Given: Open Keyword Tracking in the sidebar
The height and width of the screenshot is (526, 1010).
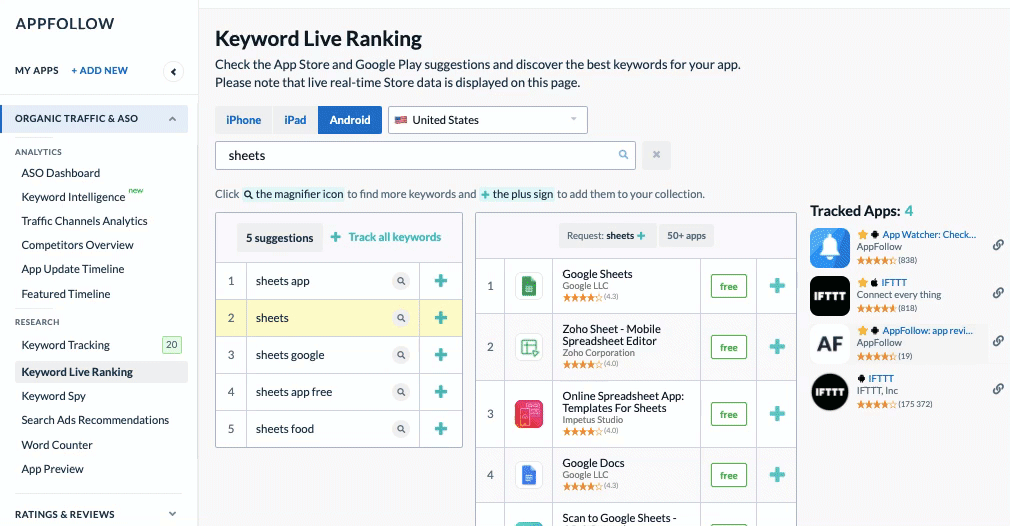Looking at the screenshot, I should 66,345.
